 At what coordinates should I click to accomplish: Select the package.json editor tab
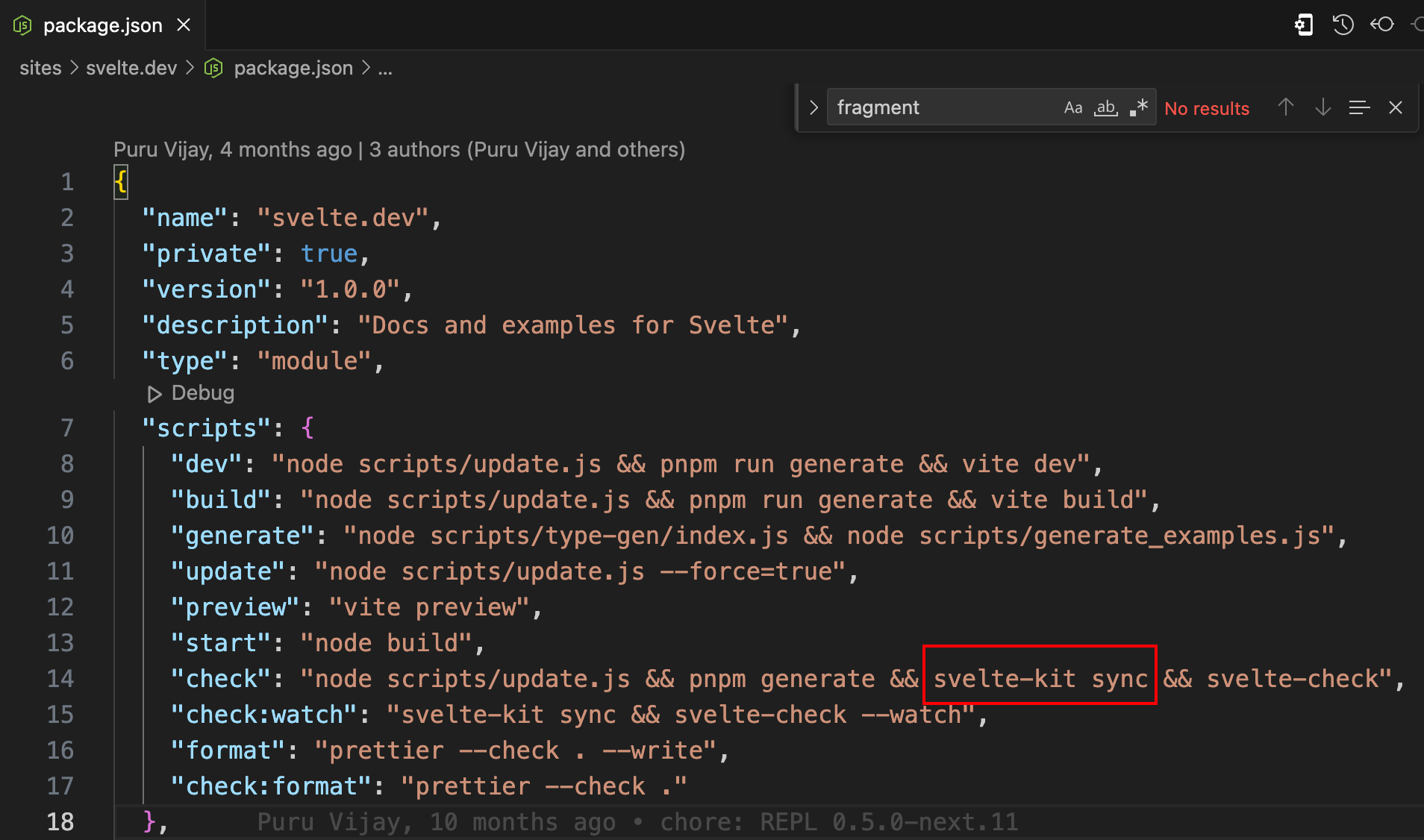102,25
